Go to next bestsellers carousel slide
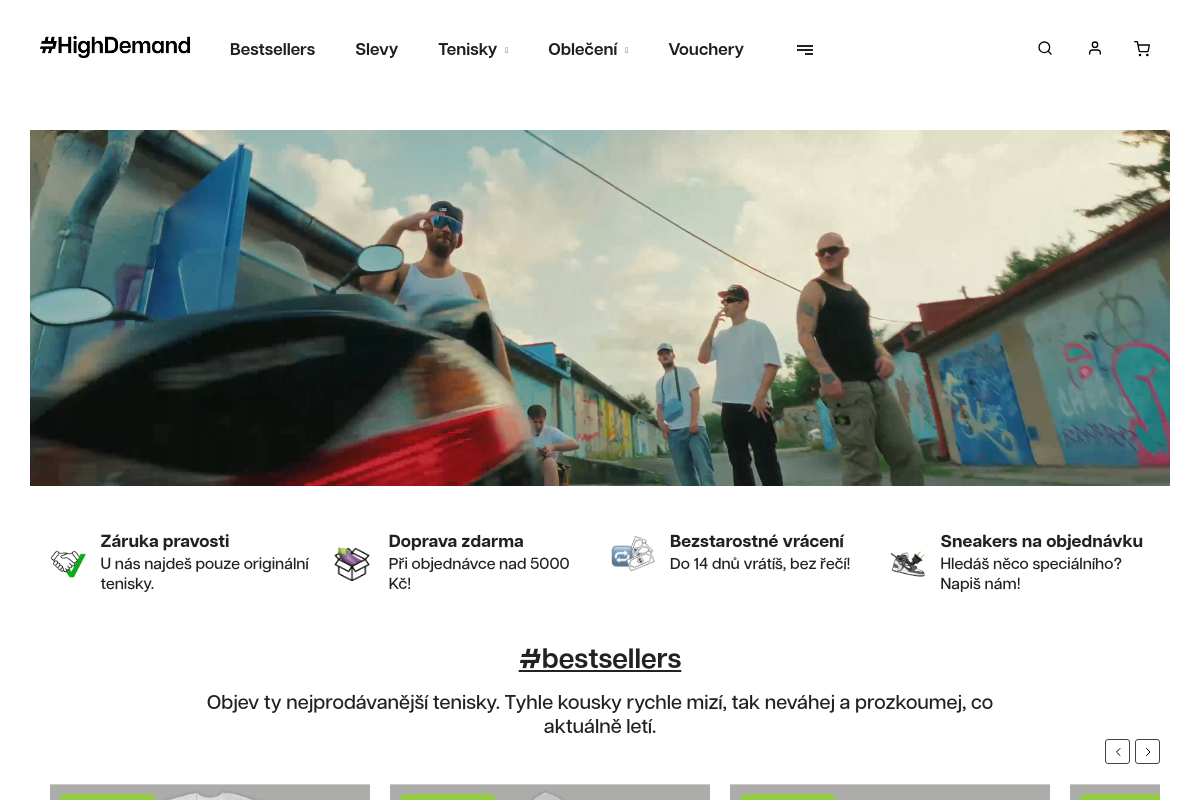 [x=1148, y=751]
